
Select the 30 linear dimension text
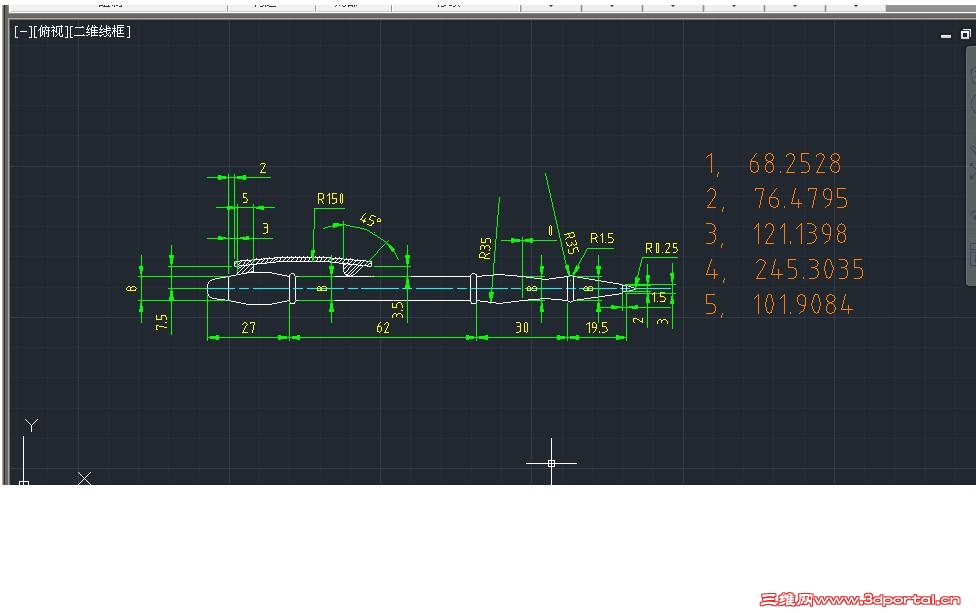click(x=522, y=327)
